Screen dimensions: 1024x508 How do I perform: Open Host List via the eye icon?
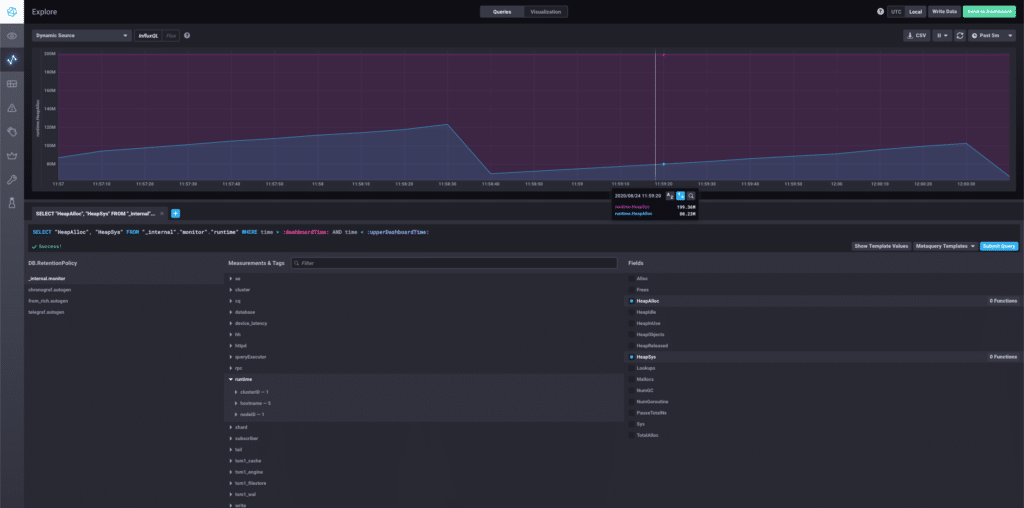pos(12,36)
